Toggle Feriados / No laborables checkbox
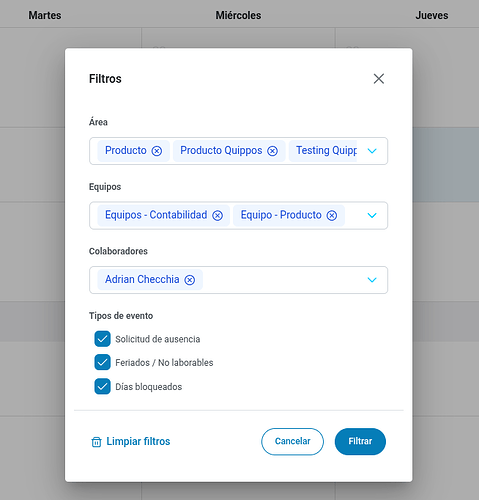 102,362
